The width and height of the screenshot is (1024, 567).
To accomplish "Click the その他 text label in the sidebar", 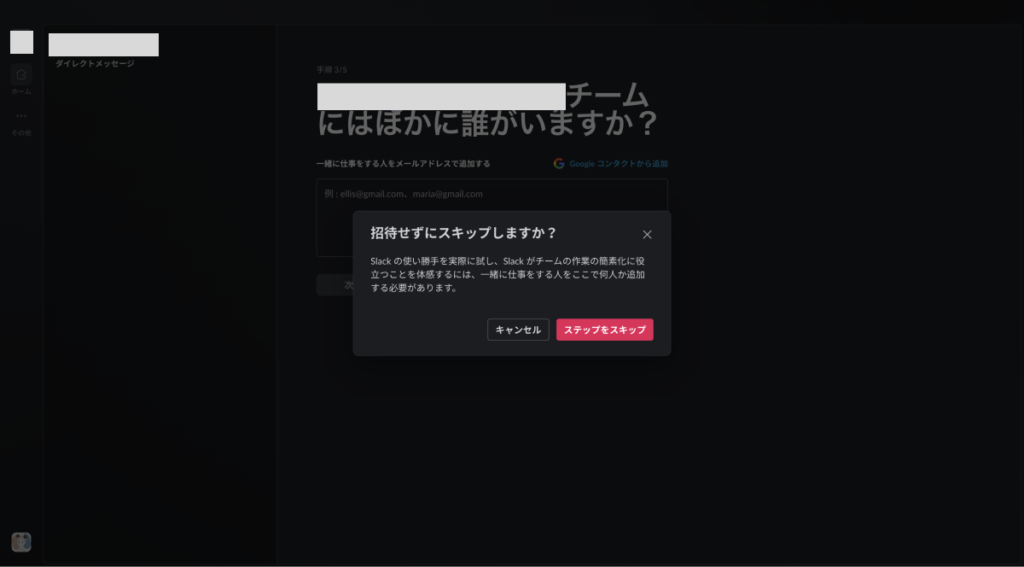I will tap(21, 132).
